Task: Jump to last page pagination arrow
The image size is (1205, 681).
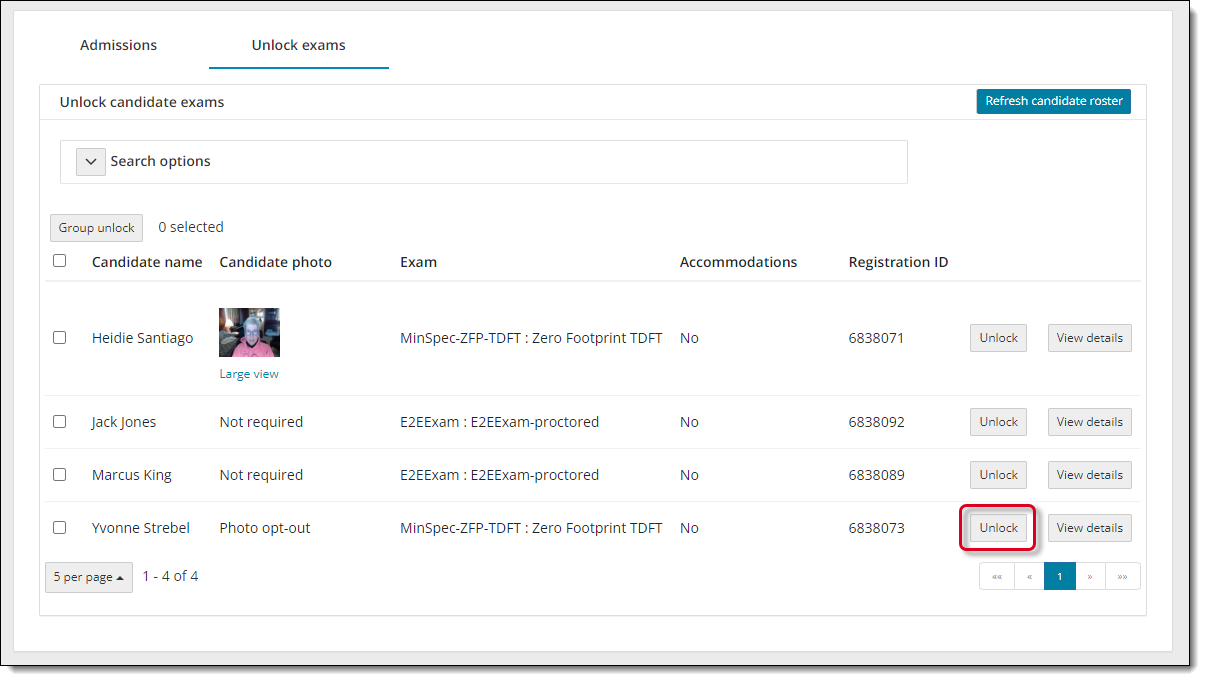Action: [x=1122, y=576]
